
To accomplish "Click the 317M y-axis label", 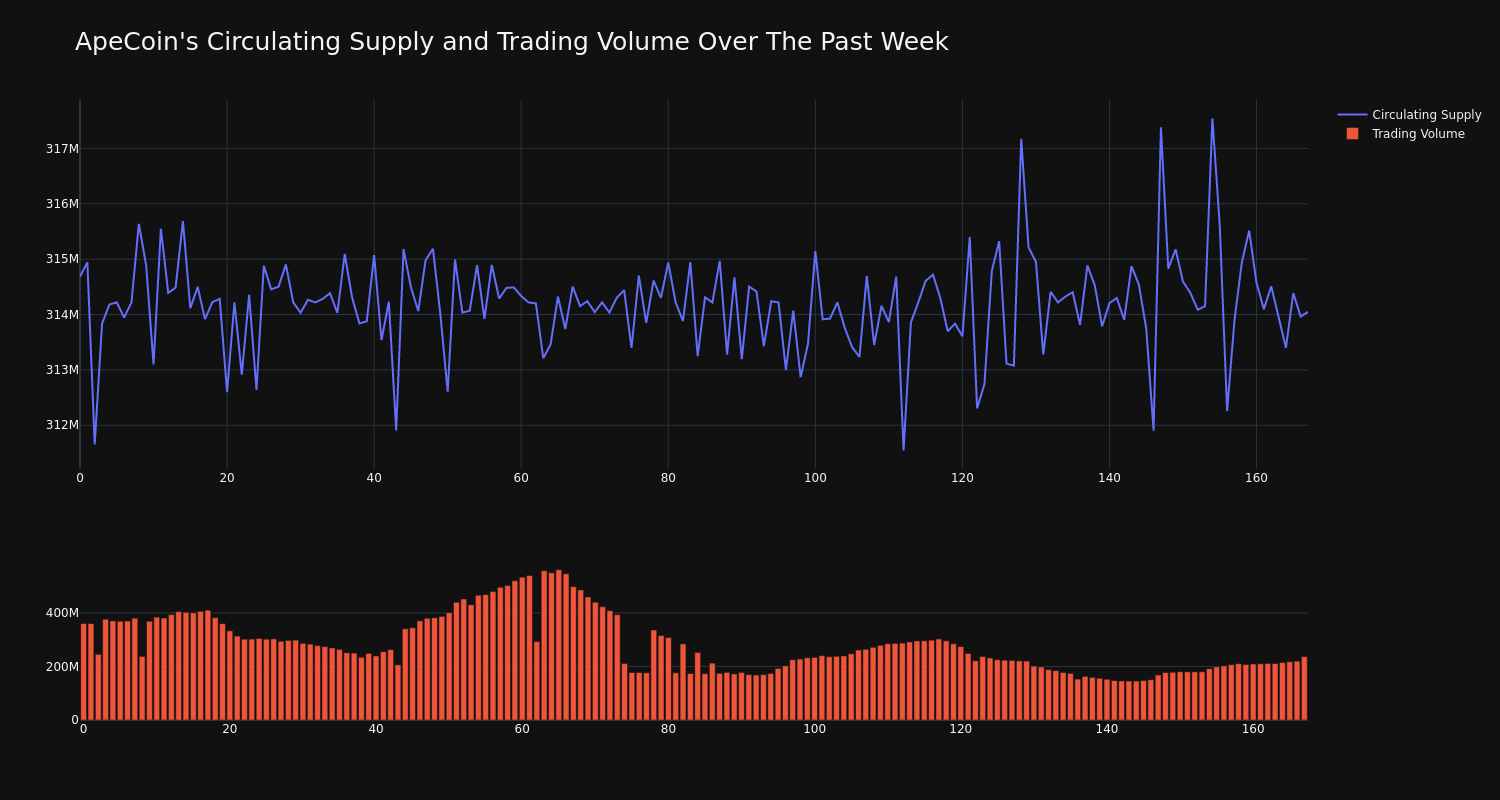I will 62,149.
